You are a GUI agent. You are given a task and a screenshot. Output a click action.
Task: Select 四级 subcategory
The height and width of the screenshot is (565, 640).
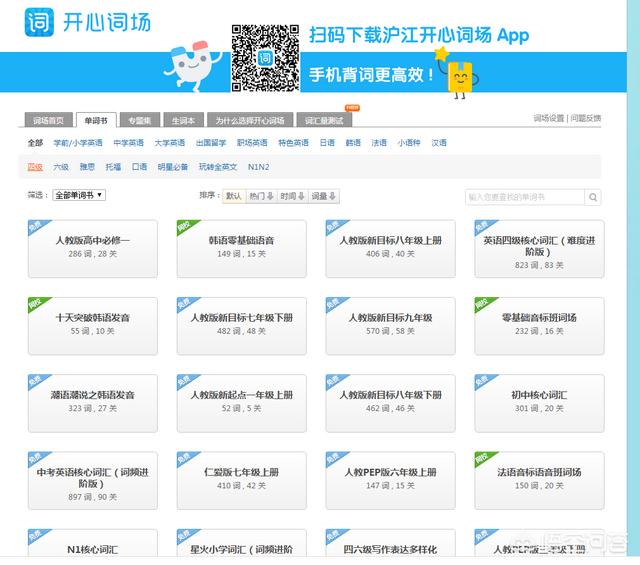pos(35,167)
